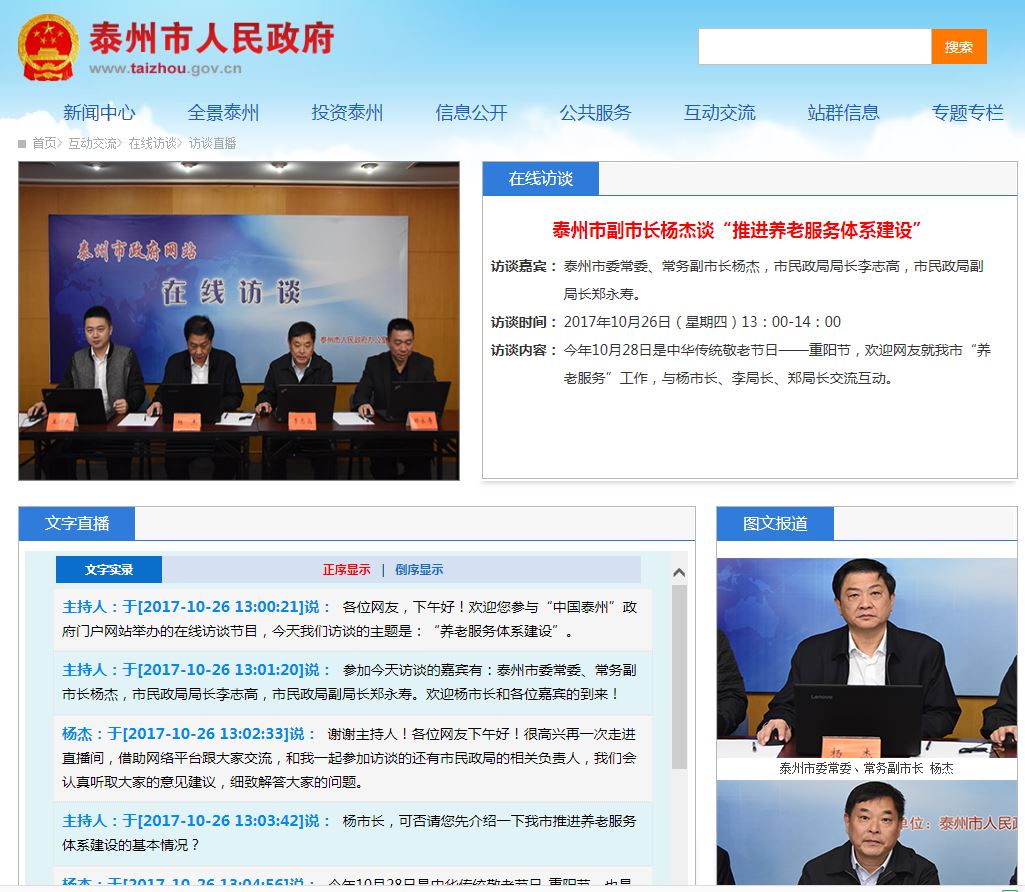Click the 在线访谈 breadcrumb link
1025x892 pixels.
pos(152,143)
